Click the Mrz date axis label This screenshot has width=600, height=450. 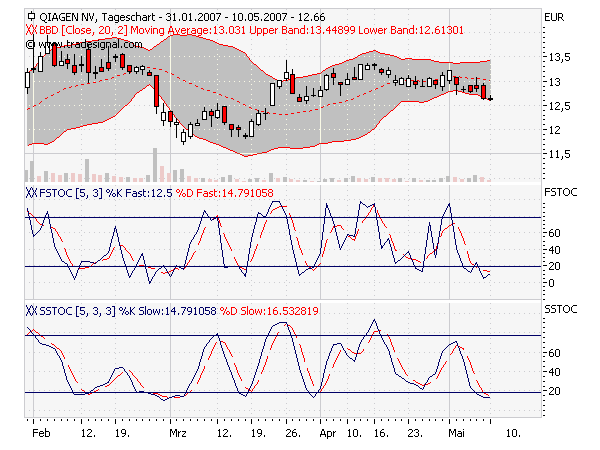(x=178, y=433)
